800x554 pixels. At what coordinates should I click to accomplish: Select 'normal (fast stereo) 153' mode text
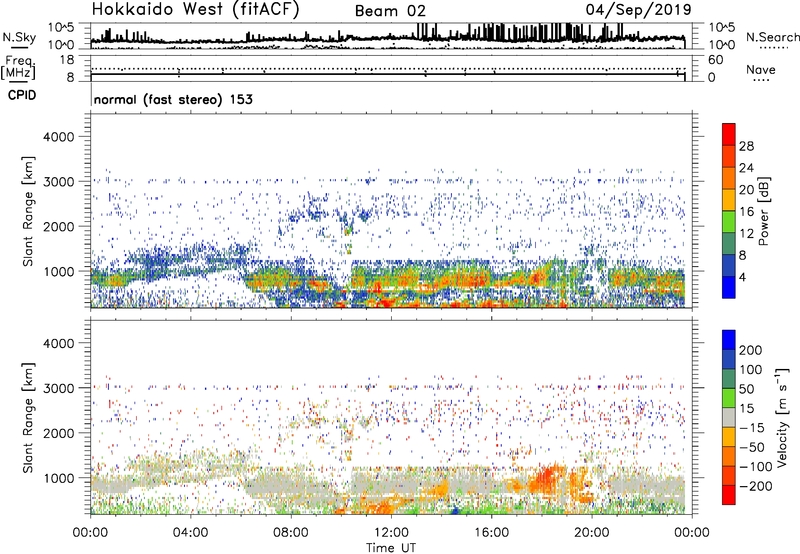(x=173, y=99)
